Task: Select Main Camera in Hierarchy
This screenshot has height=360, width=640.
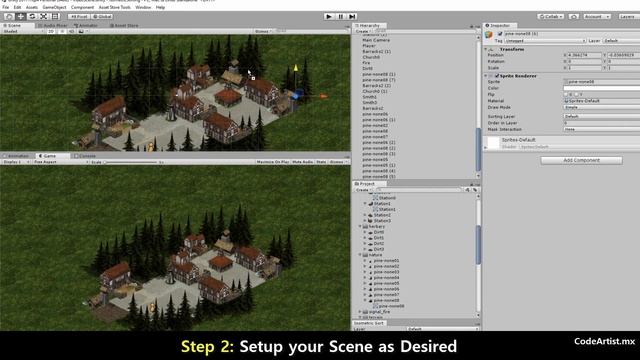Action: point(376,40)
